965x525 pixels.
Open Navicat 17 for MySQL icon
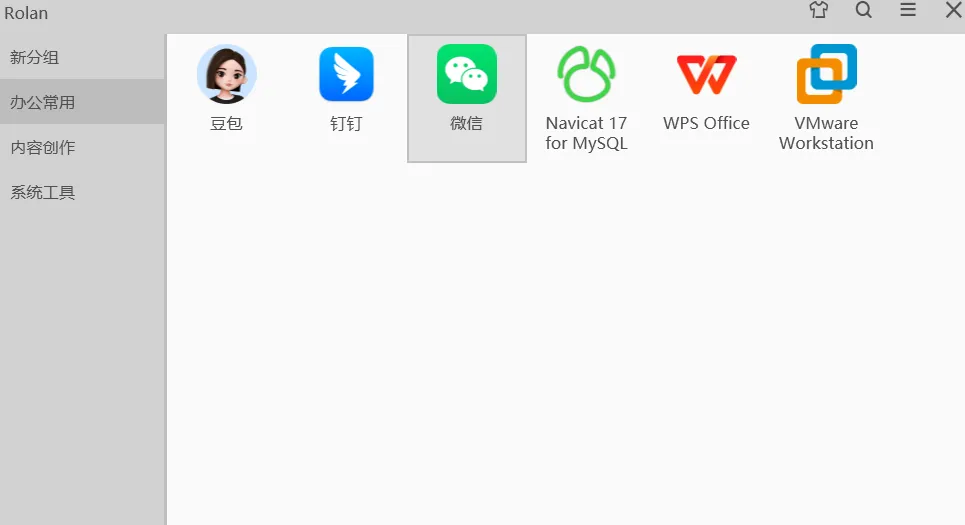pos(587,74)
